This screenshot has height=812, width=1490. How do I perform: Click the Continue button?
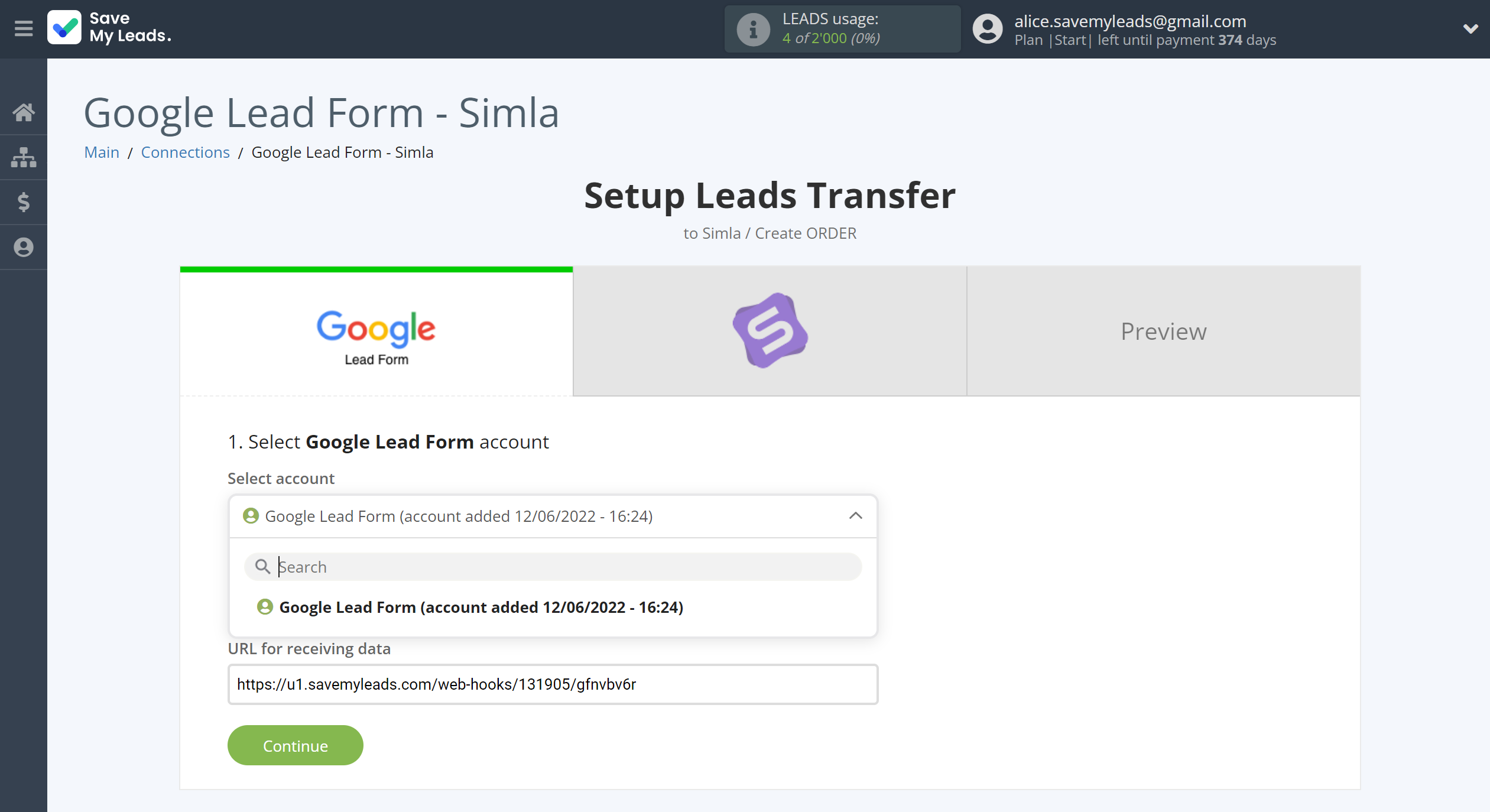tap(295, 745)
